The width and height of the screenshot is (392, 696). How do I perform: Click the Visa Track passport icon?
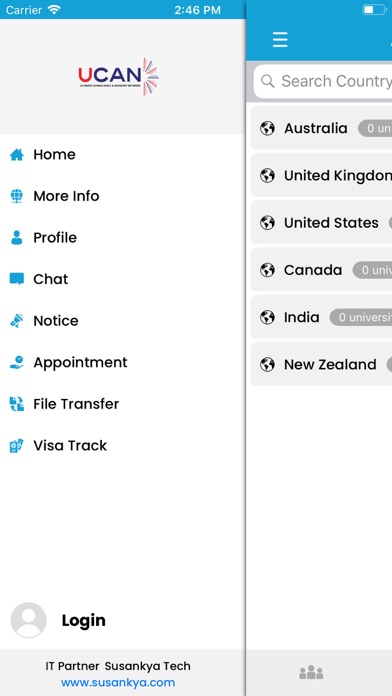17,446
